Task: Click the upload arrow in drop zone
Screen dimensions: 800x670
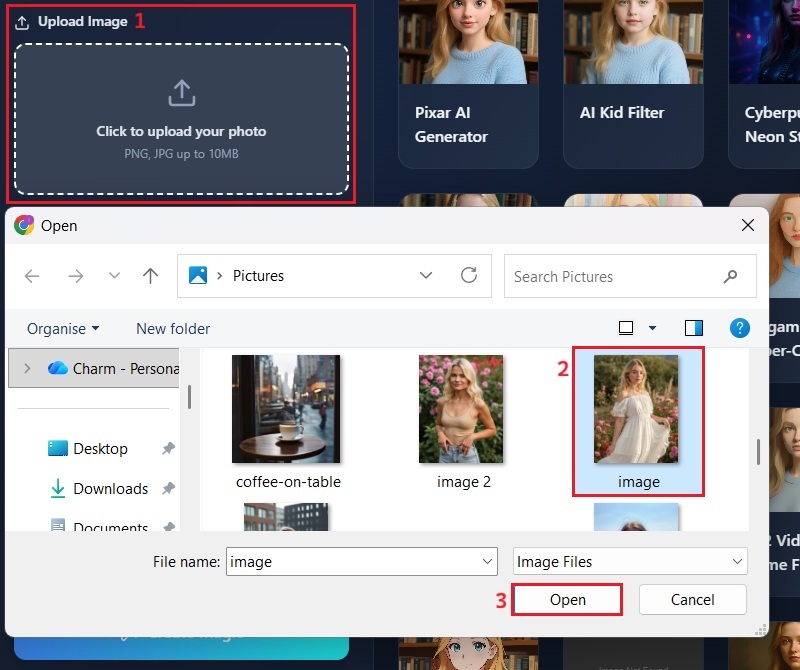Action: pos(181,94)
